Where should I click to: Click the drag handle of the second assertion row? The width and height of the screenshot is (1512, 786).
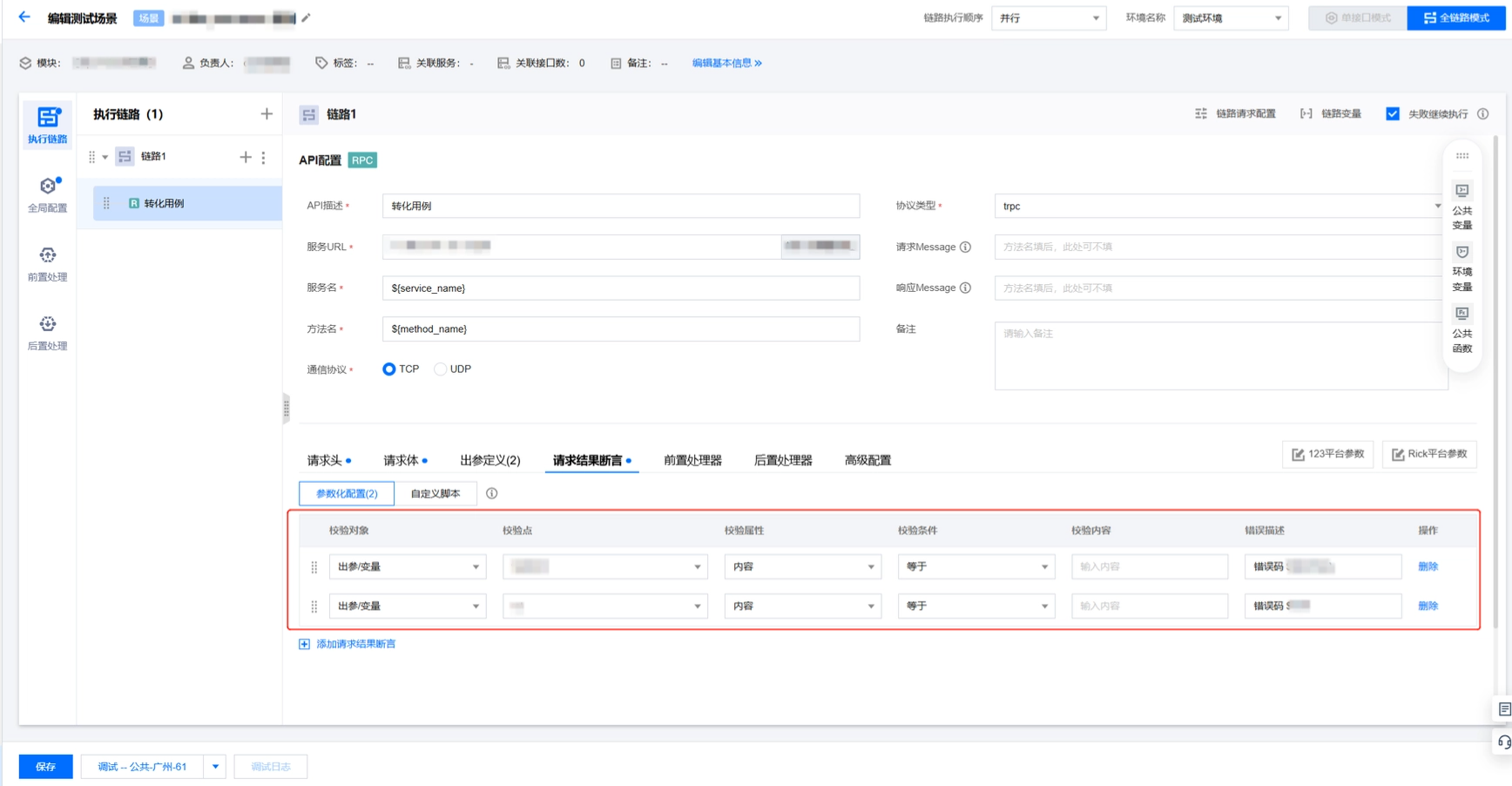(314, 606)
